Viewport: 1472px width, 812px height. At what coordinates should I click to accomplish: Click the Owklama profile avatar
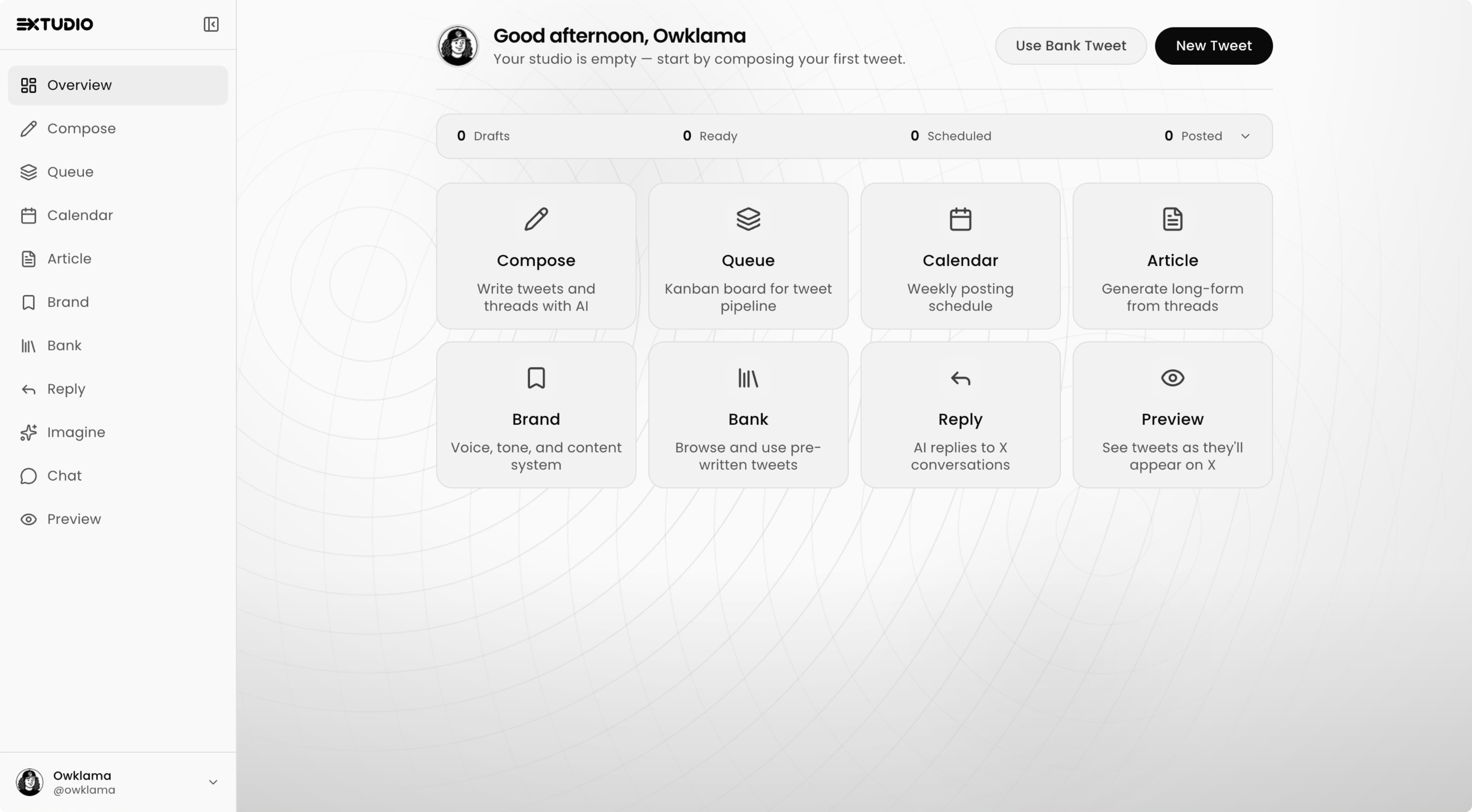[457, 46]
